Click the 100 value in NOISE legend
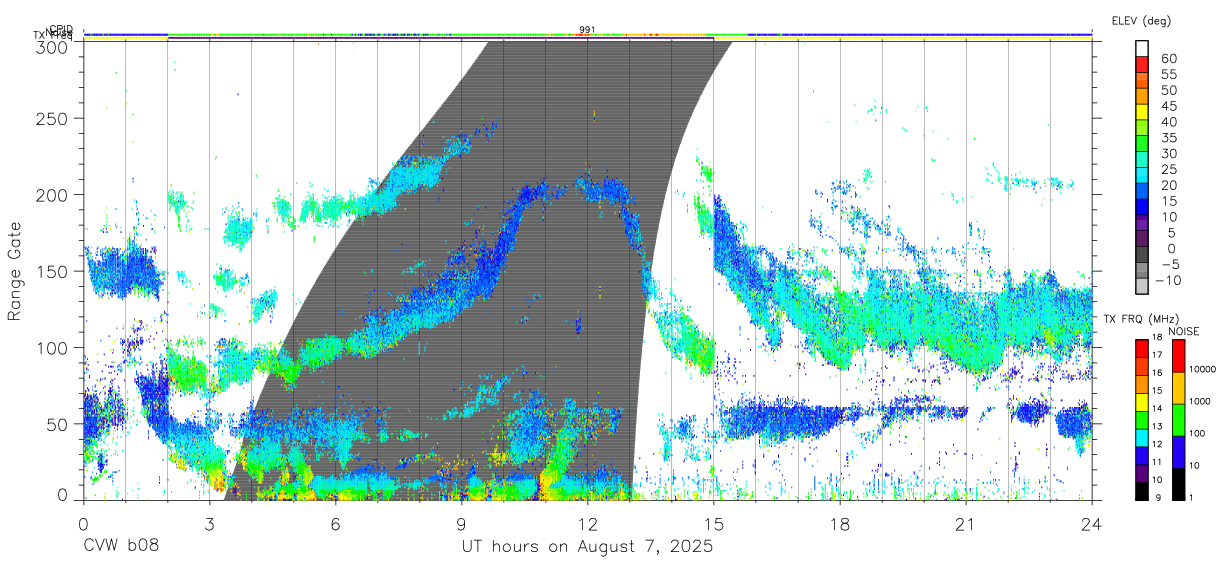1228x567 pixels. point(1198,433)
